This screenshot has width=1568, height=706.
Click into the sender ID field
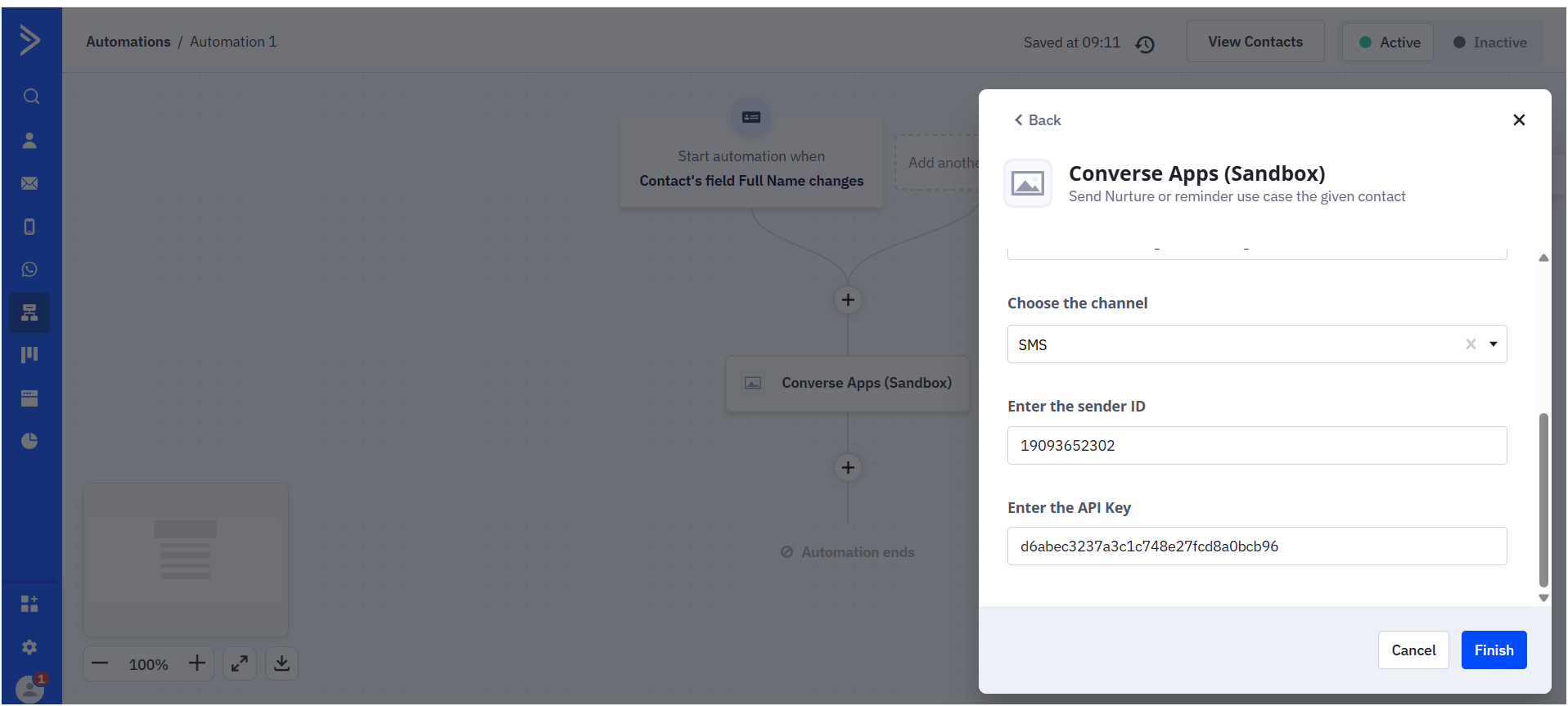click(1256, 446)
